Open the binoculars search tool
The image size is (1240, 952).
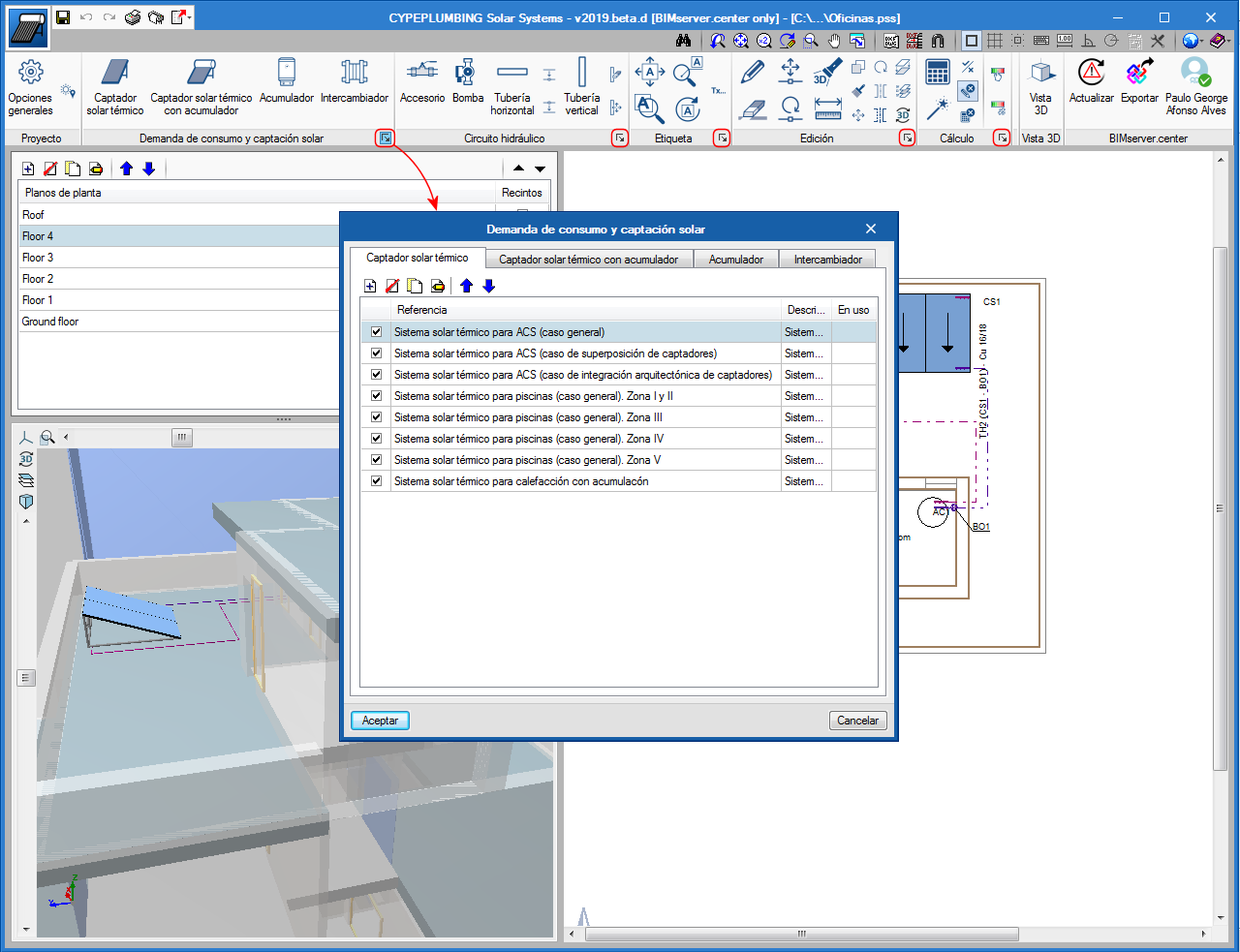tap(684, 41)
